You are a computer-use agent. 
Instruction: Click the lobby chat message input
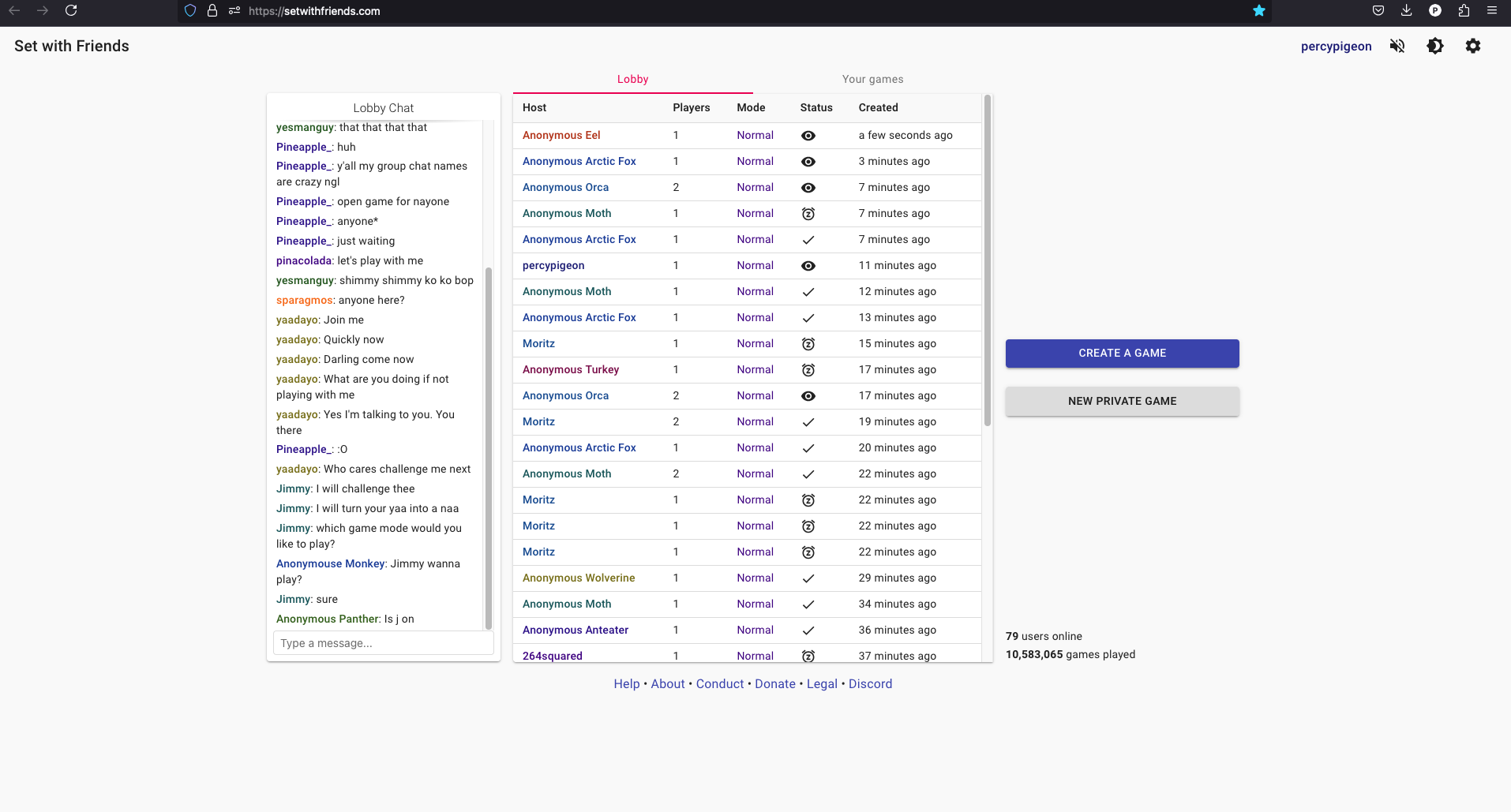tap(383, 643)
